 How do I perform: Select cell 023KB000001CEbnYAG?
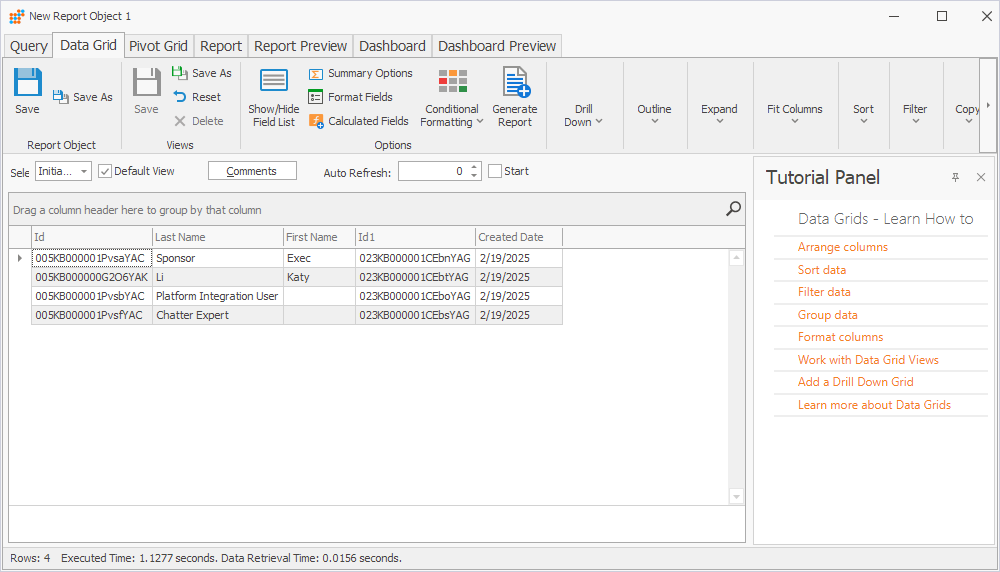[415, 258]
